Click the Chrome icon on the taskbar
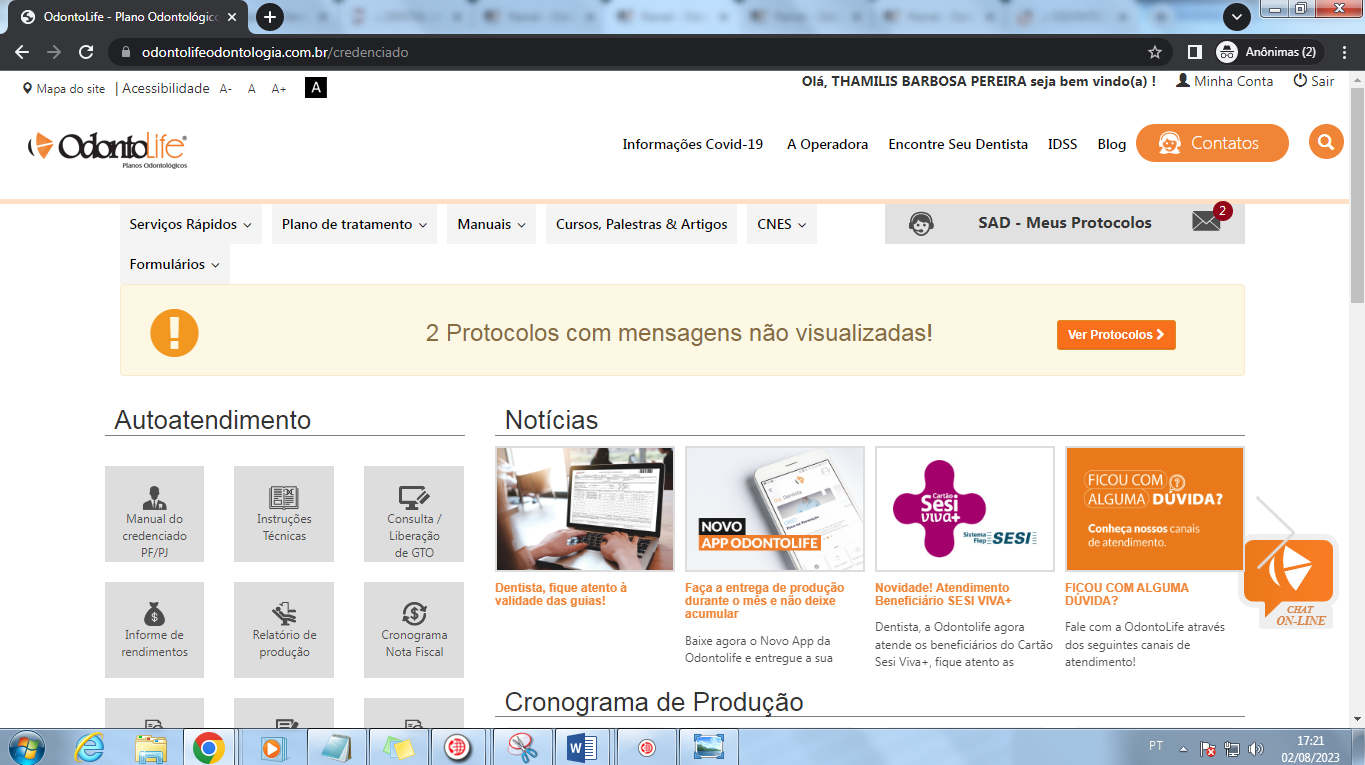The height and width of the screenshot is (765, 1365). click(x=209, y=746)
